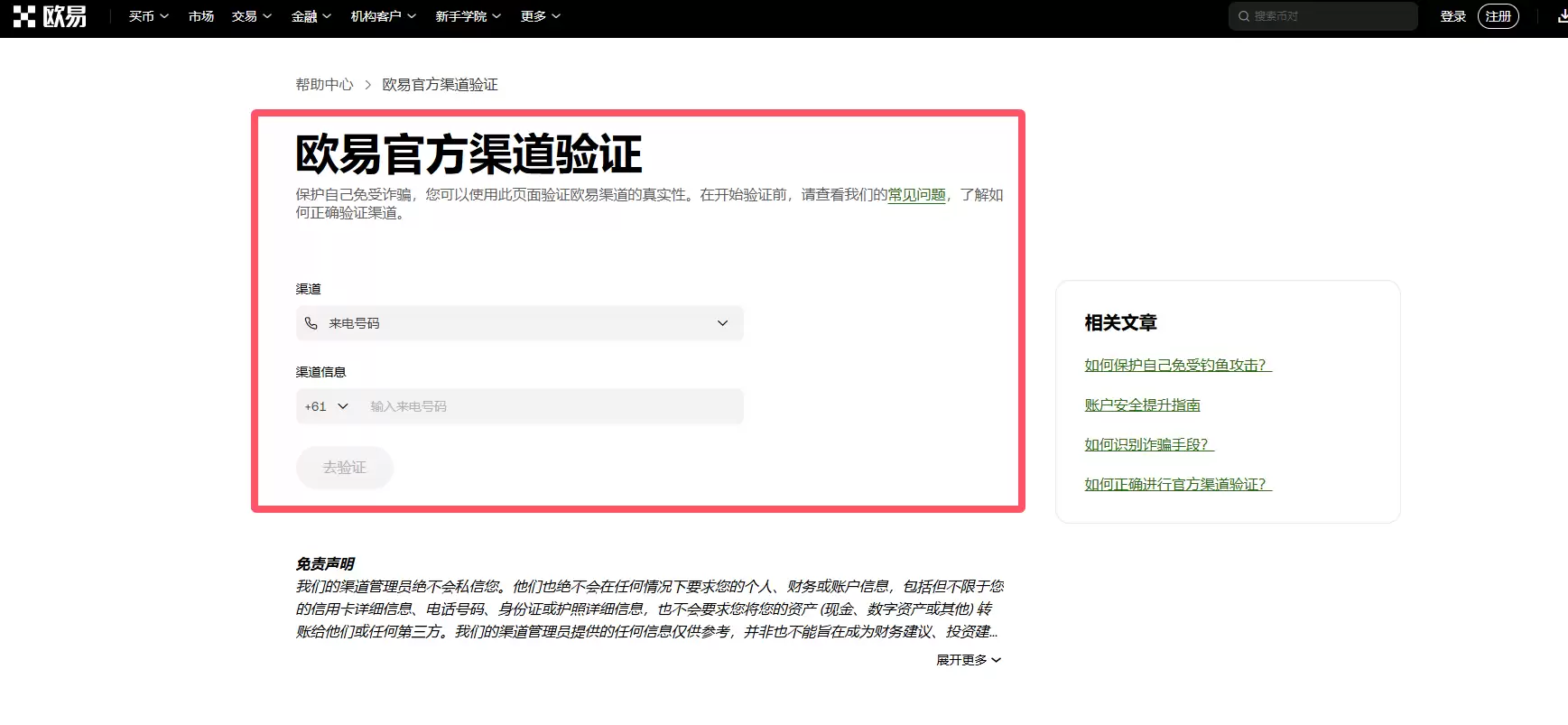Go to 帮助中心 breadcrumb
This screenshot has height=725, width=1568.
(325, 85)
